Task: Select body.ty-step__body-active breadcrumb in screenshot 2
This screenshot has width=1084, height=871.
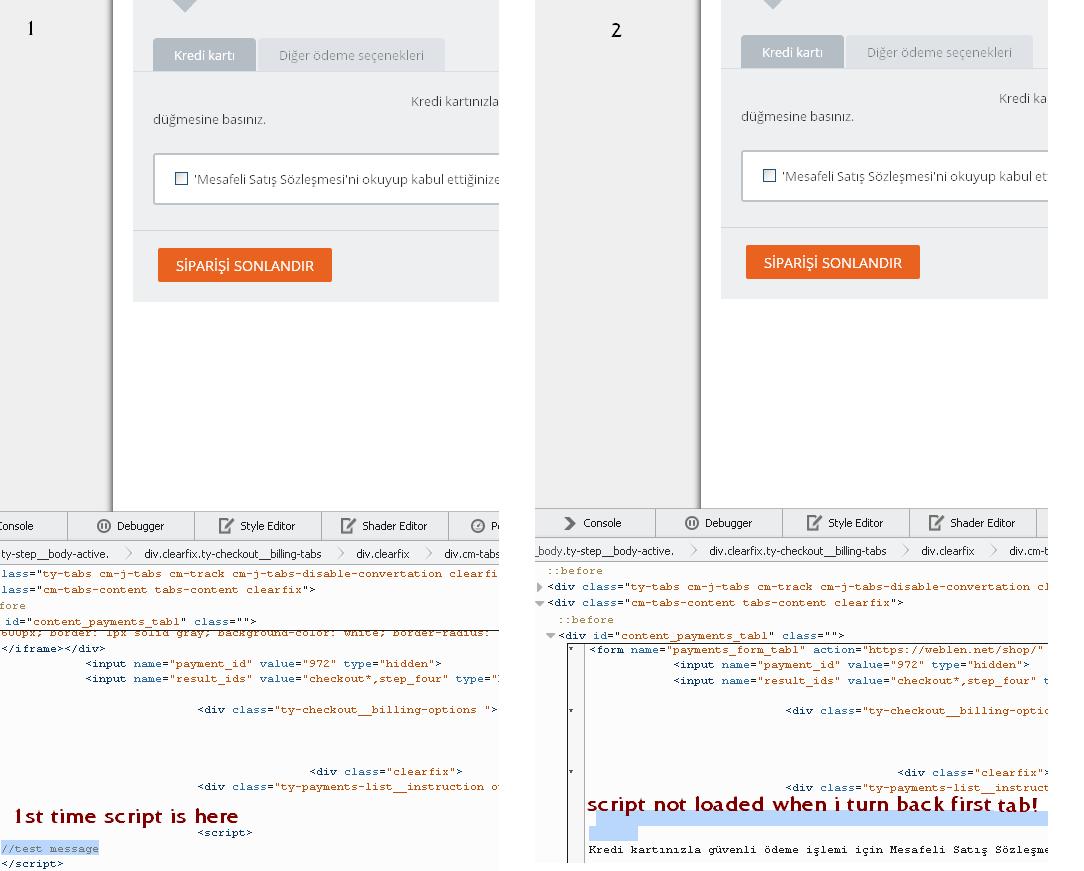Action: coord(605,552)
